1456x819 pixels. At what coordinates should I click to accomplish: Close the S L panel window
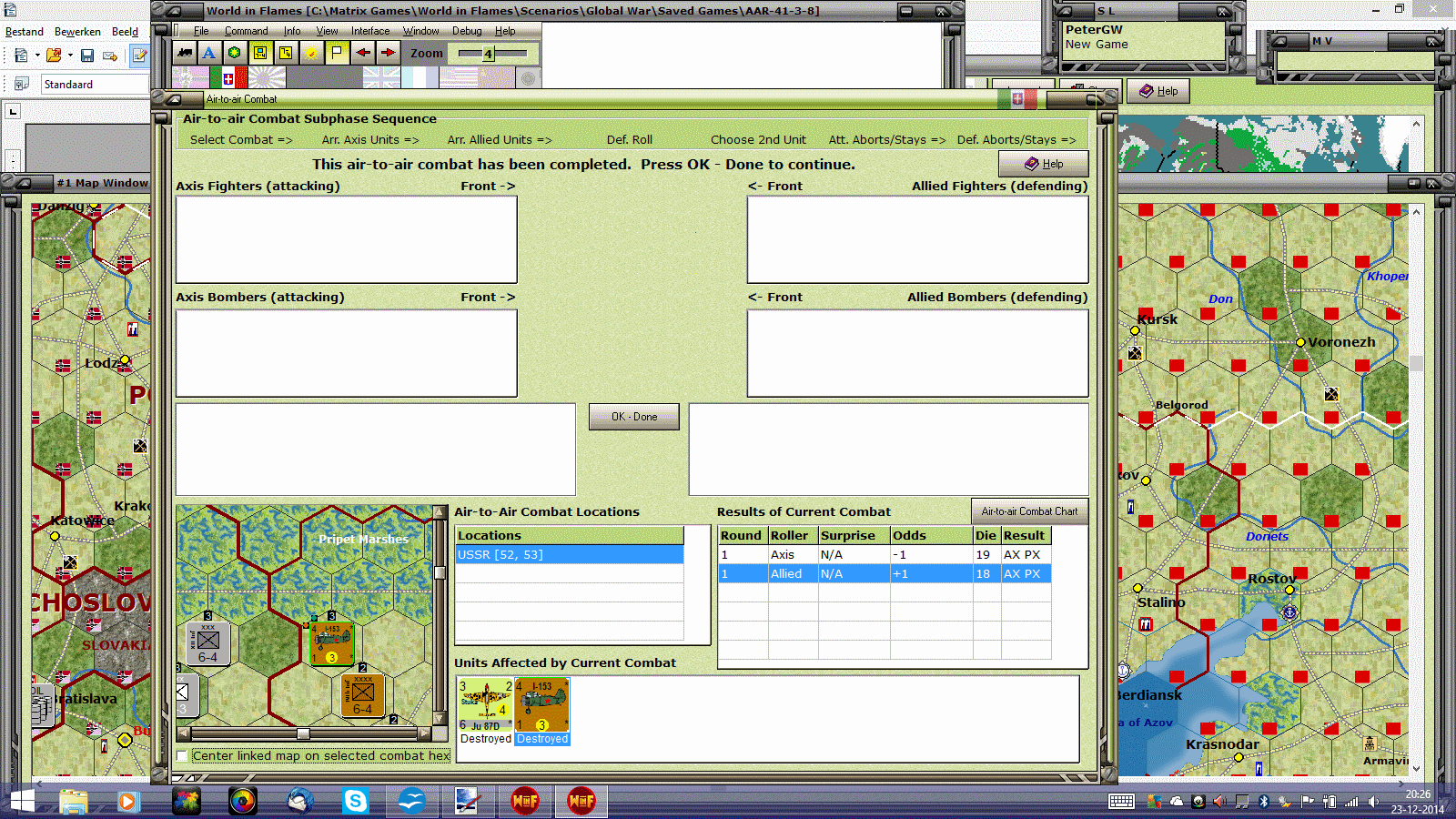(x=1224, y=11)
